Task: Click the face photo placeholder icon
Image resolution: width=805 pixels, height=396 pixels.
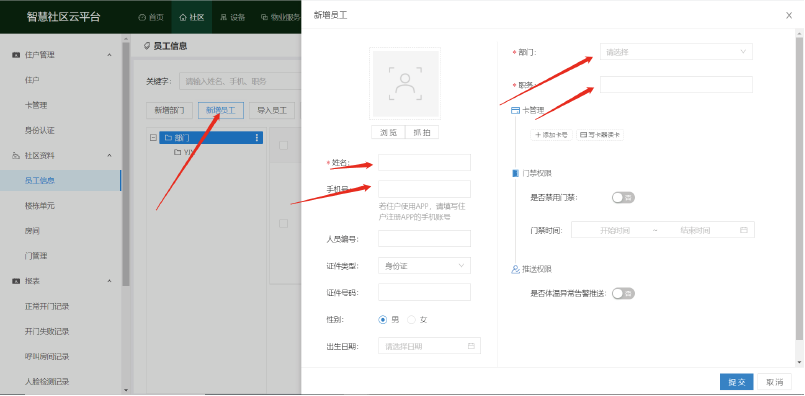Action: click(x=405, y=83)
